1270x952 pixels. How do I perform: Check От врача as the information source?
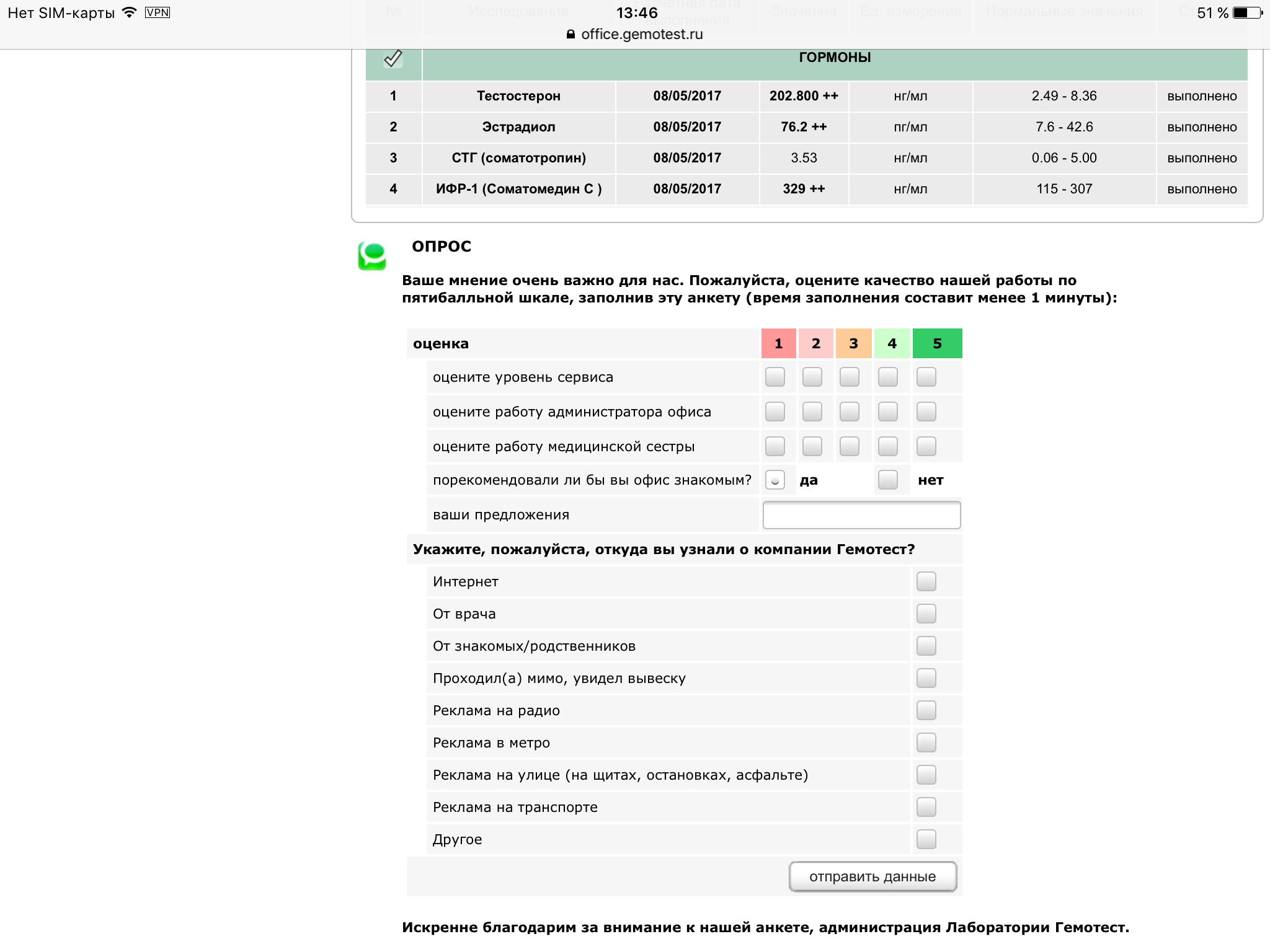926,614
